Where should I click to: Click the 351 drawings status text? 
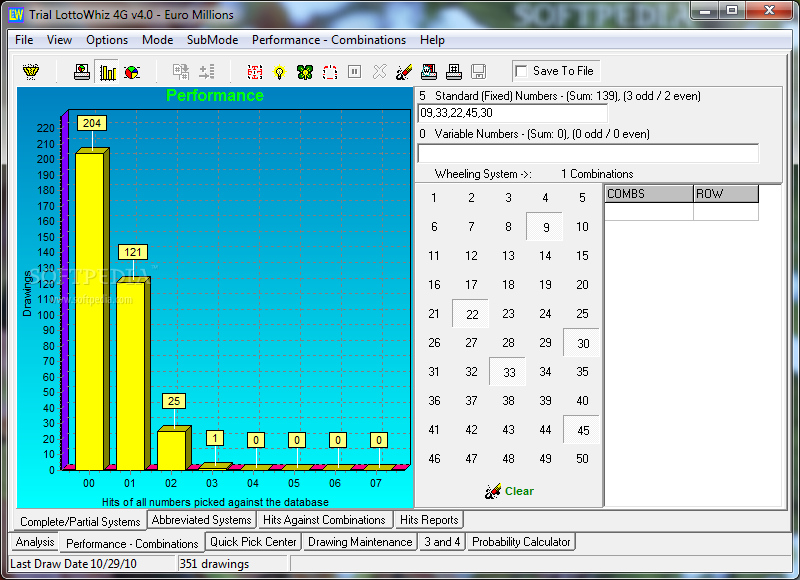[214, 564]
